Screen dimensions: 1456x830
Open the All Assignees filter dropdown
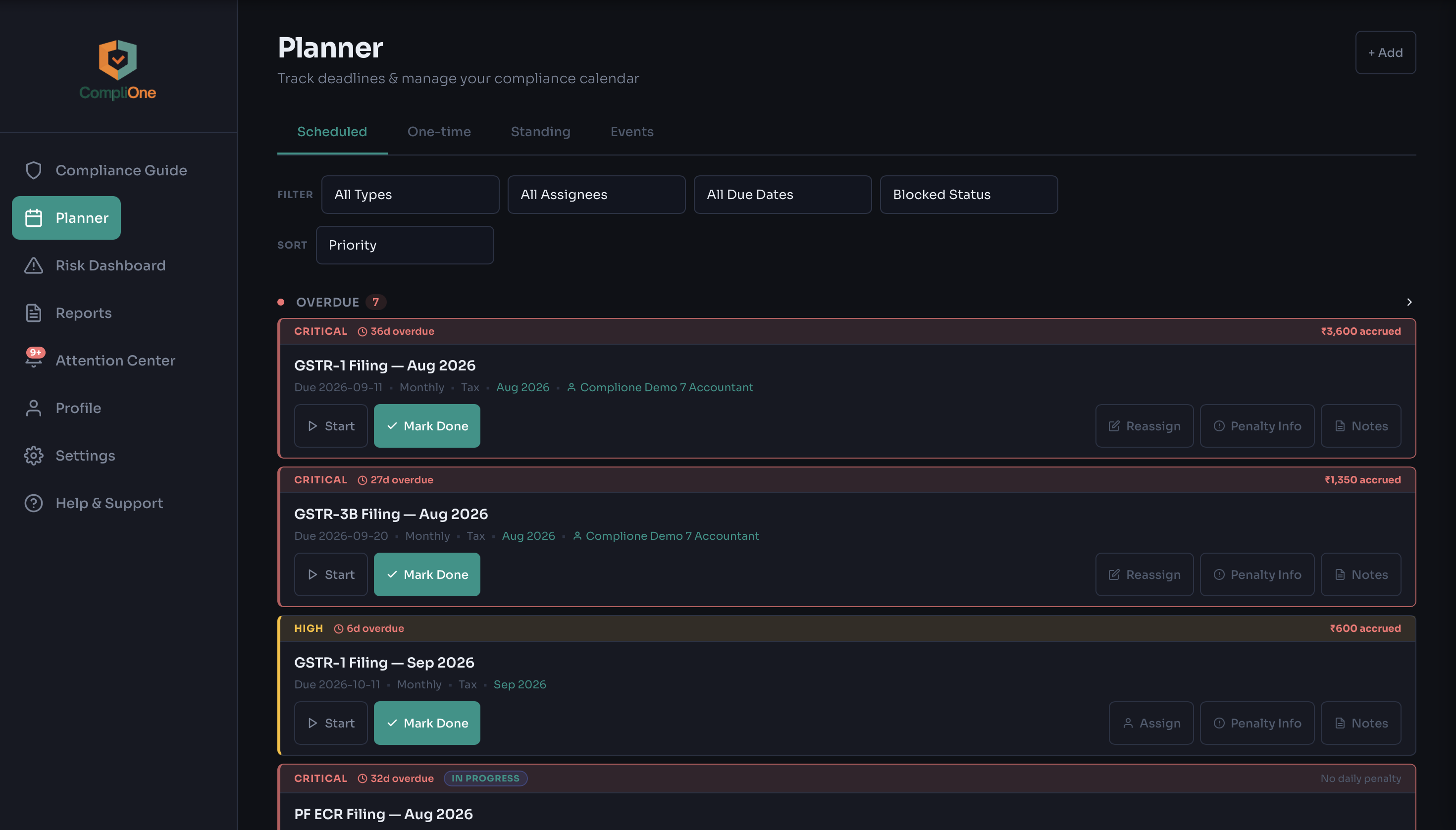(x=596, y=195)
